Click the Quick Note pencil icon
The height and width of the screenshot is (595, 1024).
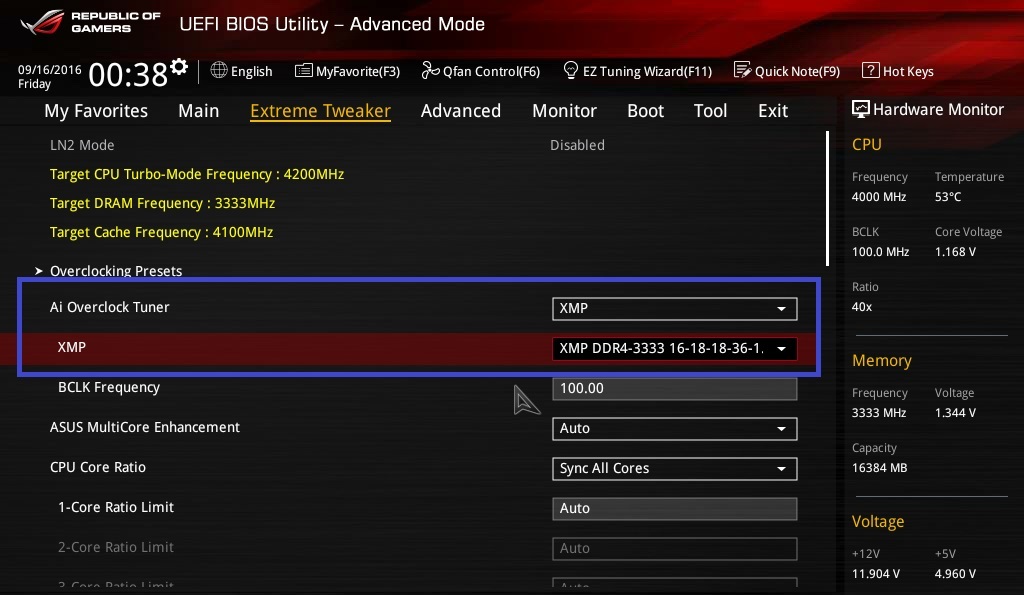pyautogui.click(x=743, y=70)
